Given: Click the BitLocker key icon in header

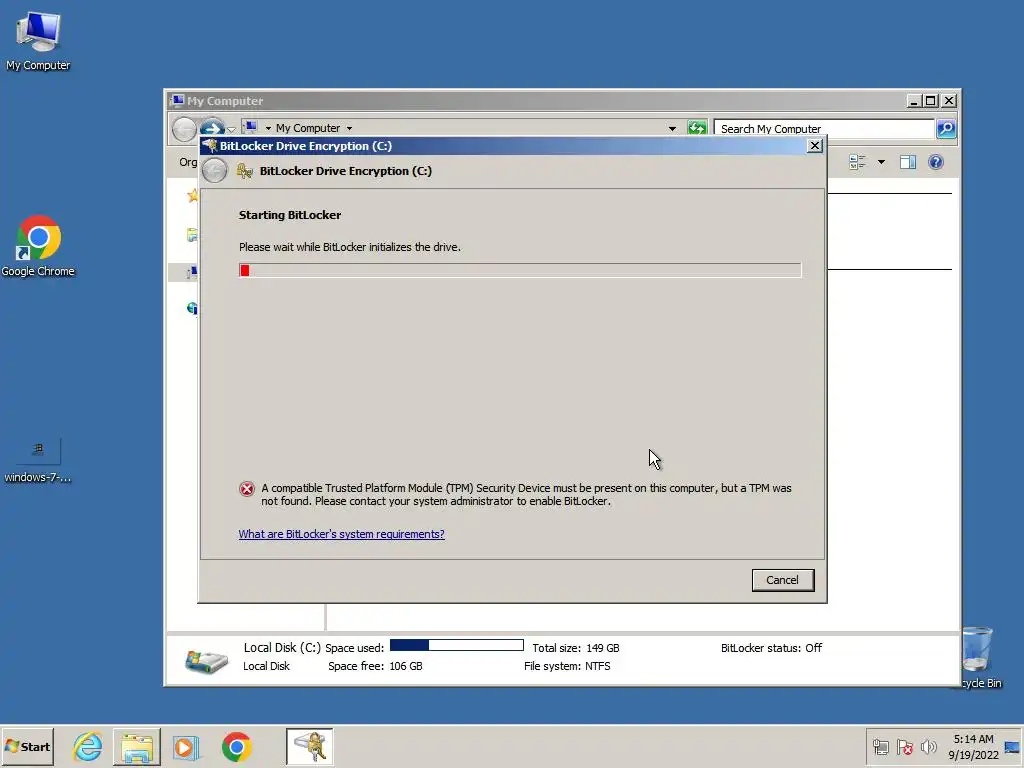Looking at the screenshot, I should [x=245, y=171].
